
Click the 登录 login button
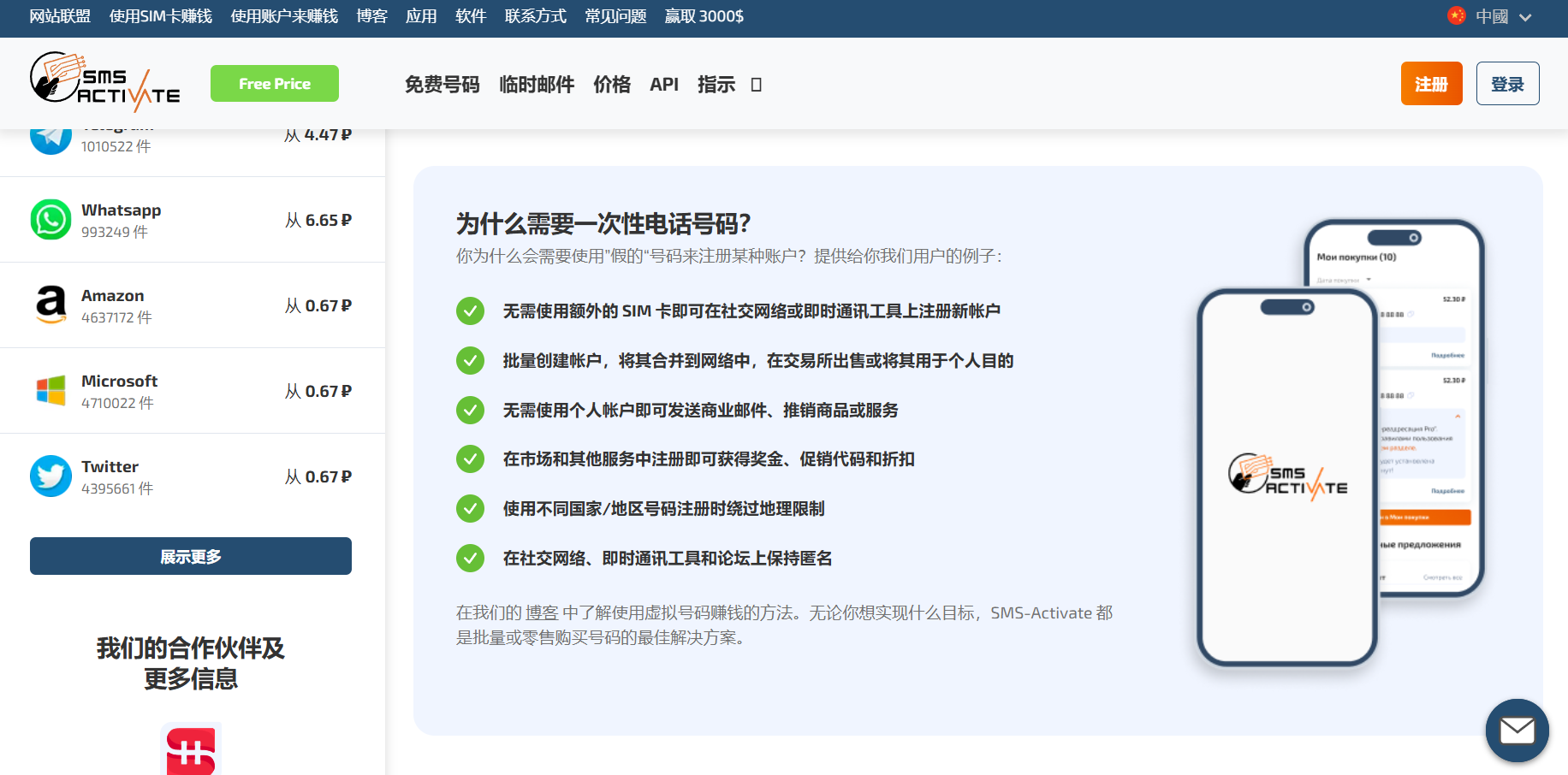[1508, 84]
